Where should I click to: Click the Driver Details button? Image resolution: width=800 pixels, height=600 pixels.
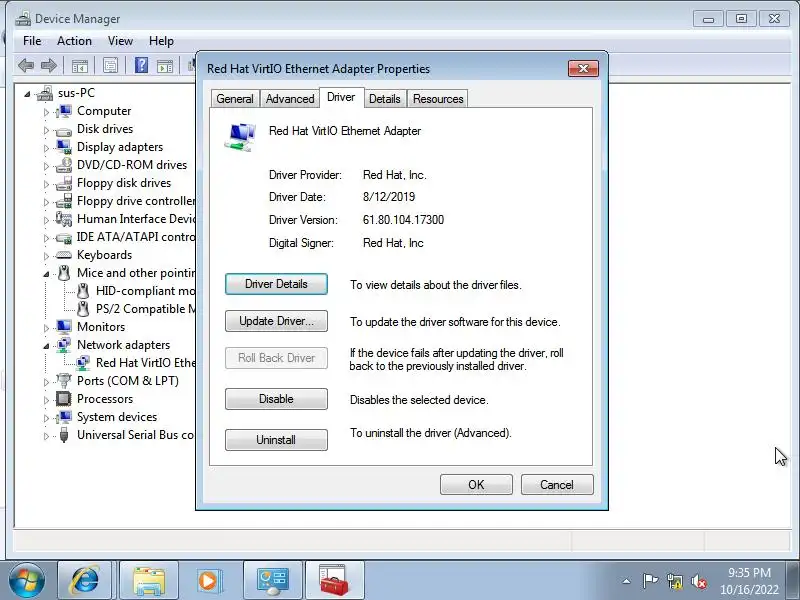(276, 284)
